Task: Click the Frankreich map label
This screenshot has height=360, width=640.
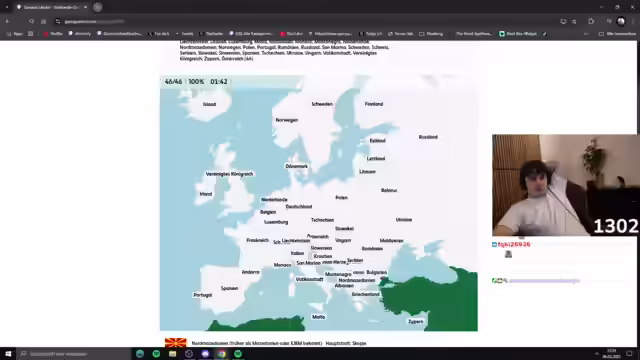Action: 258,240
